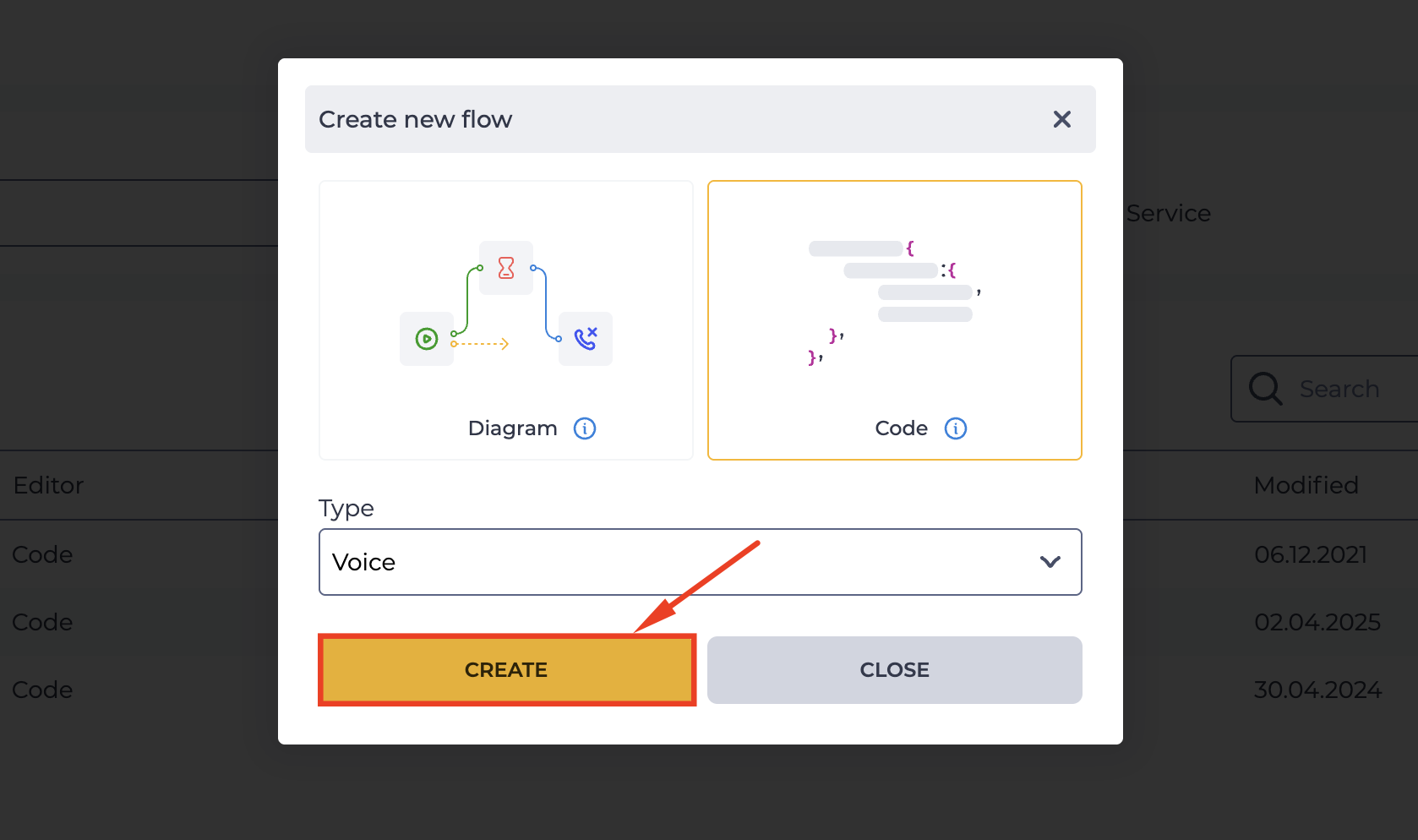Select the Diagram editor card
1418x840 pixels.
(x=506, y=320)
